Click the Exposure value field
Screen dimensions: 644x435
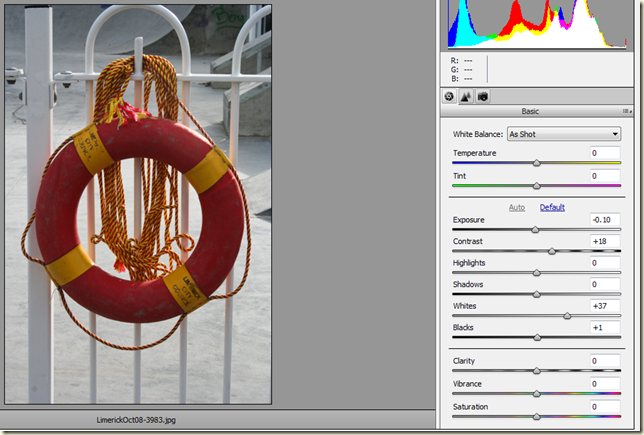pos(605,220)
